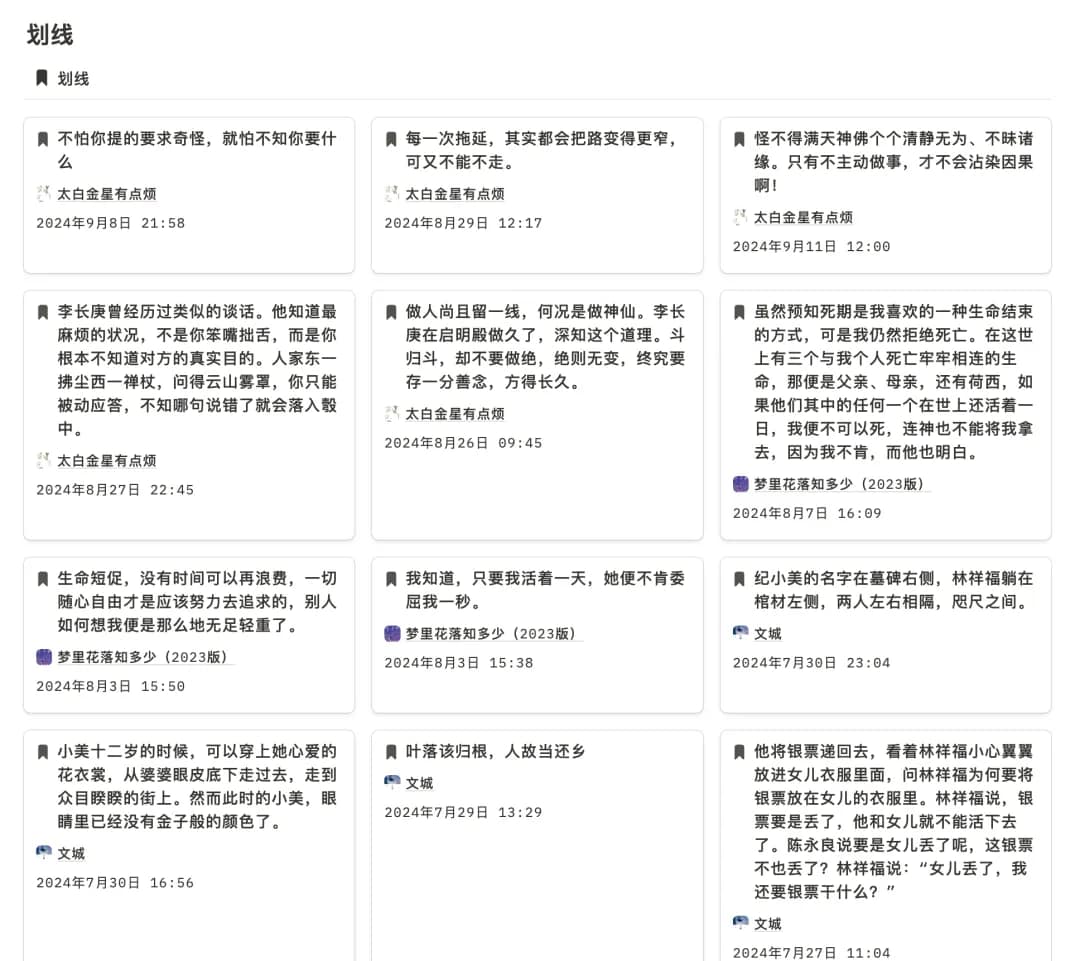Click bookmark icon beside "不怕你提的要求奇怪" quote
1080x961 pixels.
coord(43,139)
